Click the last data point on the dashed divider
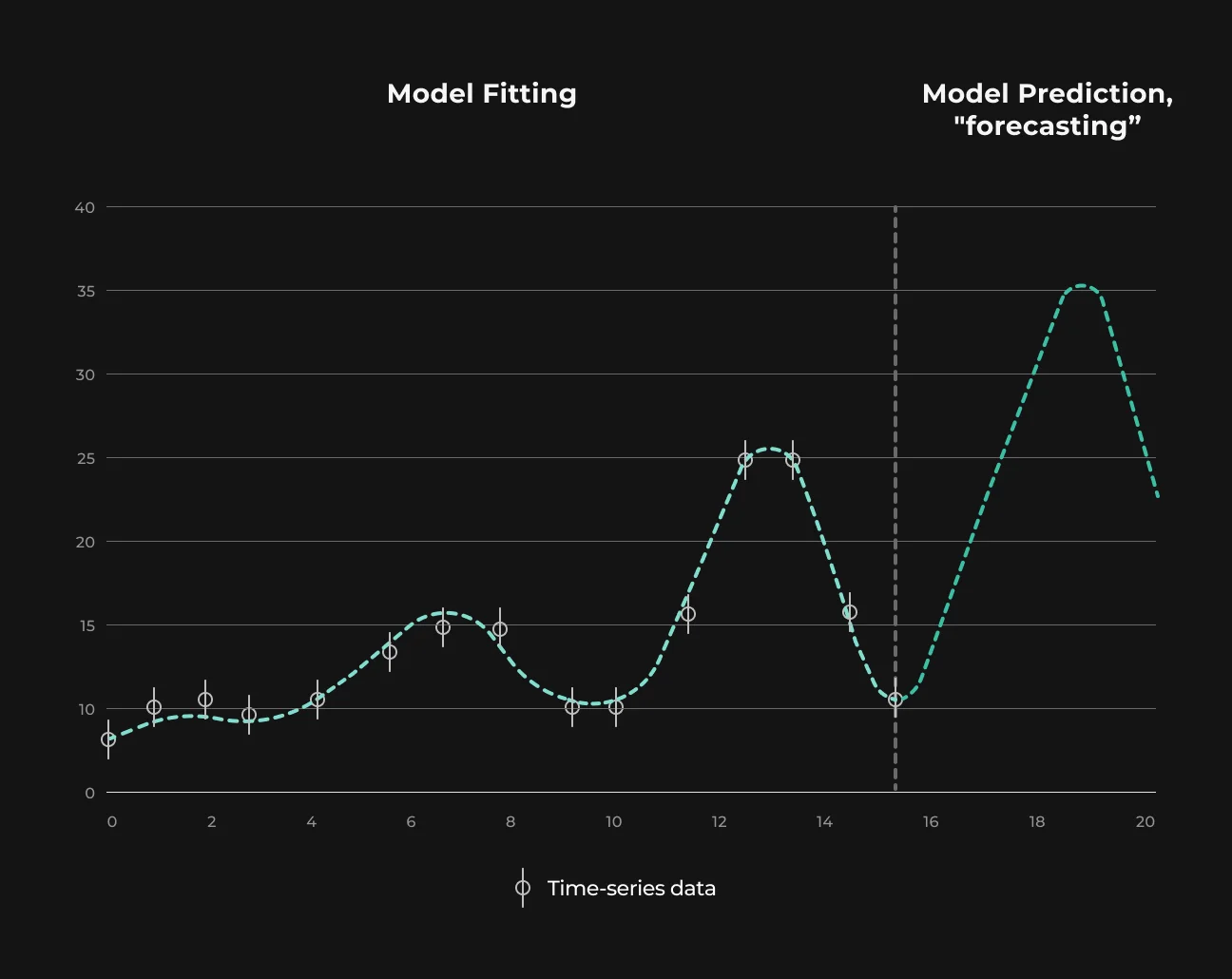1232x979 pixels. pyautogui.click(x=895, y=699)
